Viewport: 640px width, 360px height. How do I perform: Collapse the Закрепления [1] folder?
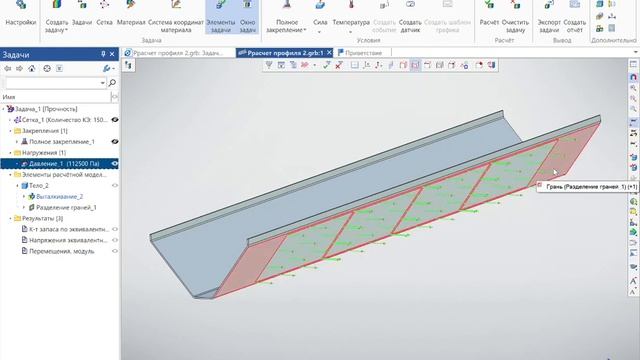tap(11, 131)
